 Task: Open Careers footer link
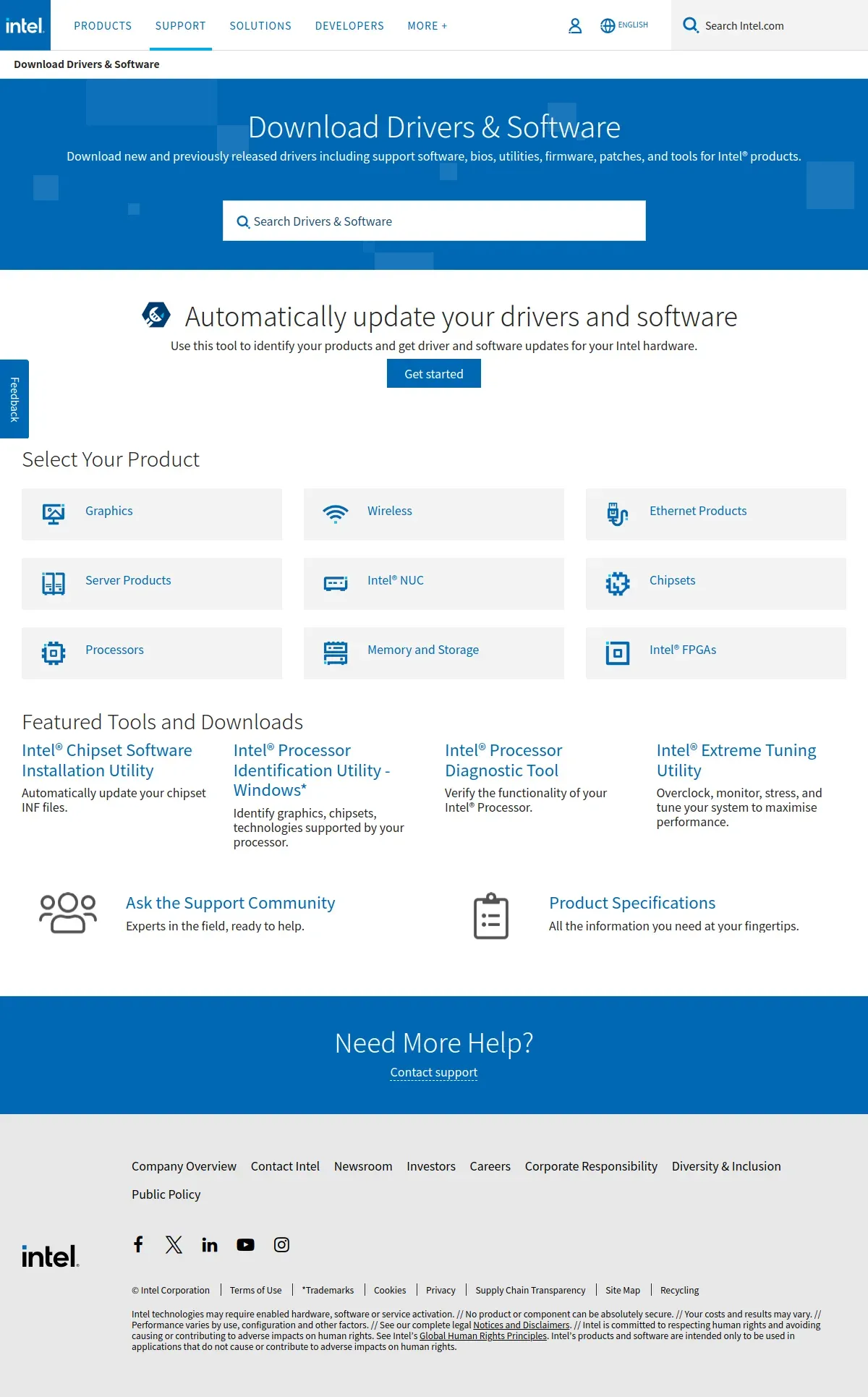(x=490, y=1166)
